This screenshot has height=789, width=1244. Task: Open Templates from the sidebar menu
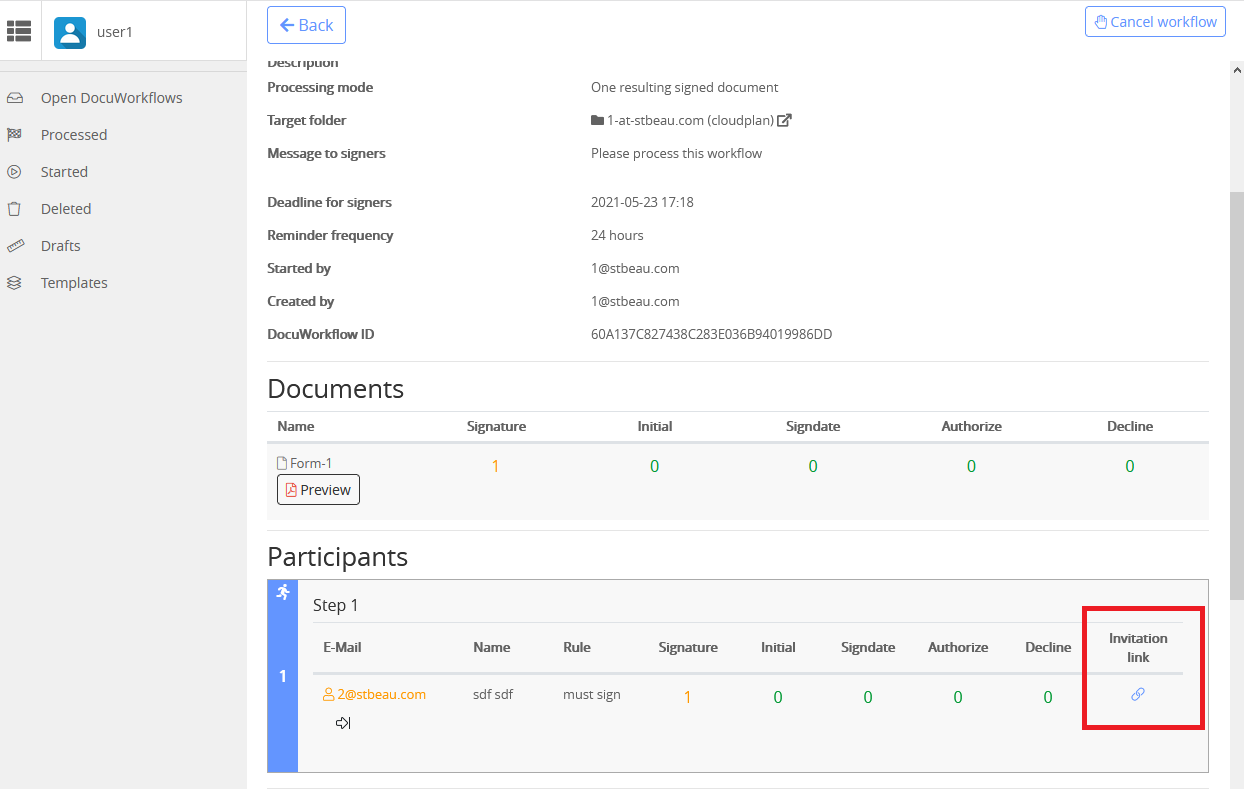(74, 282)
